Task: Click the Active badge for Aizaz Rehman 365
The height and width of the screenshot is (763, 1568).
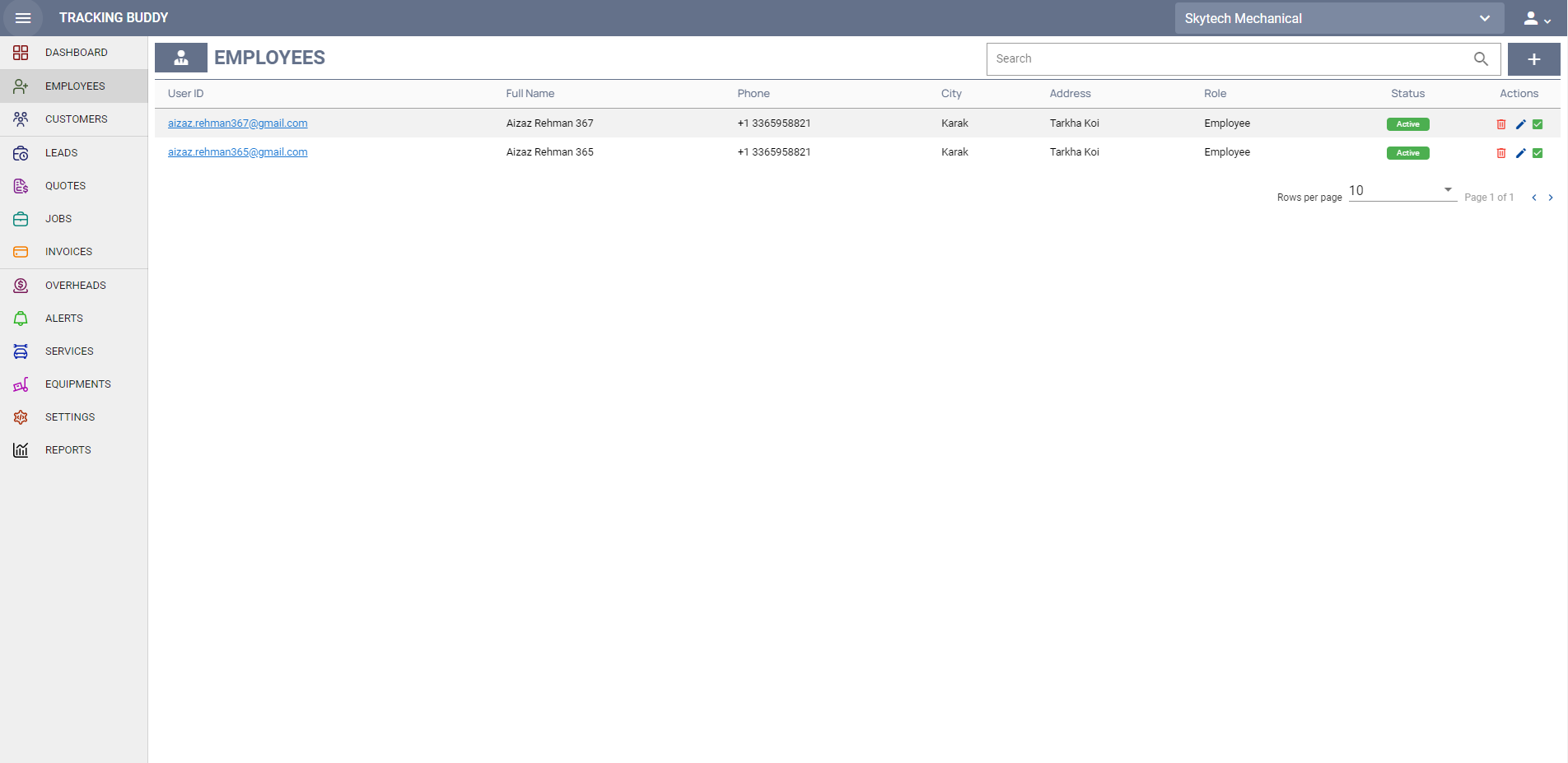Action: click(x=1407, y=153)
